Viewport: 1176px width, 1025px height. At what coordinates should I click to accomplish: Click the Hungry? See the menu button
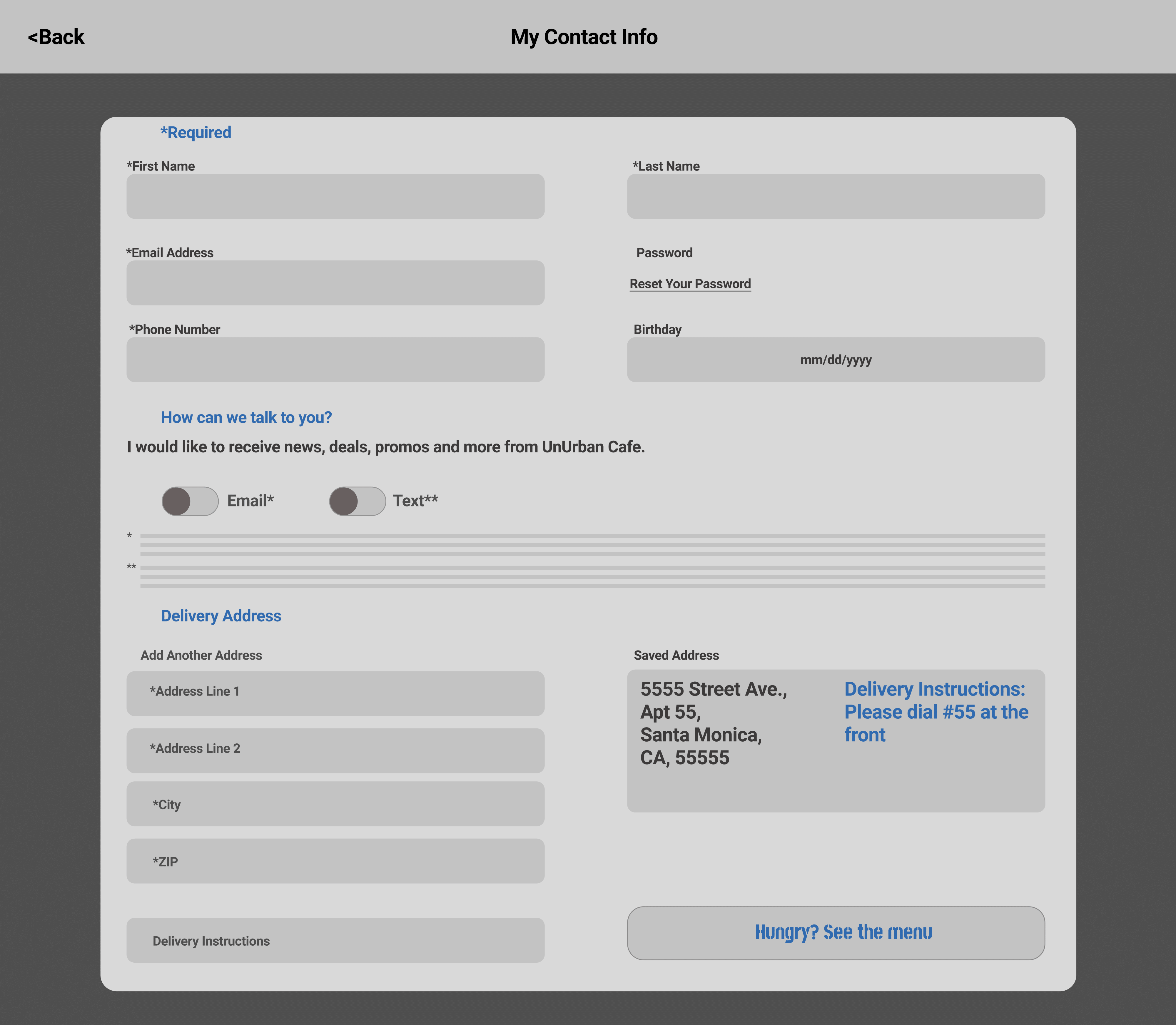pyautogui.click(x=836, y=933)
